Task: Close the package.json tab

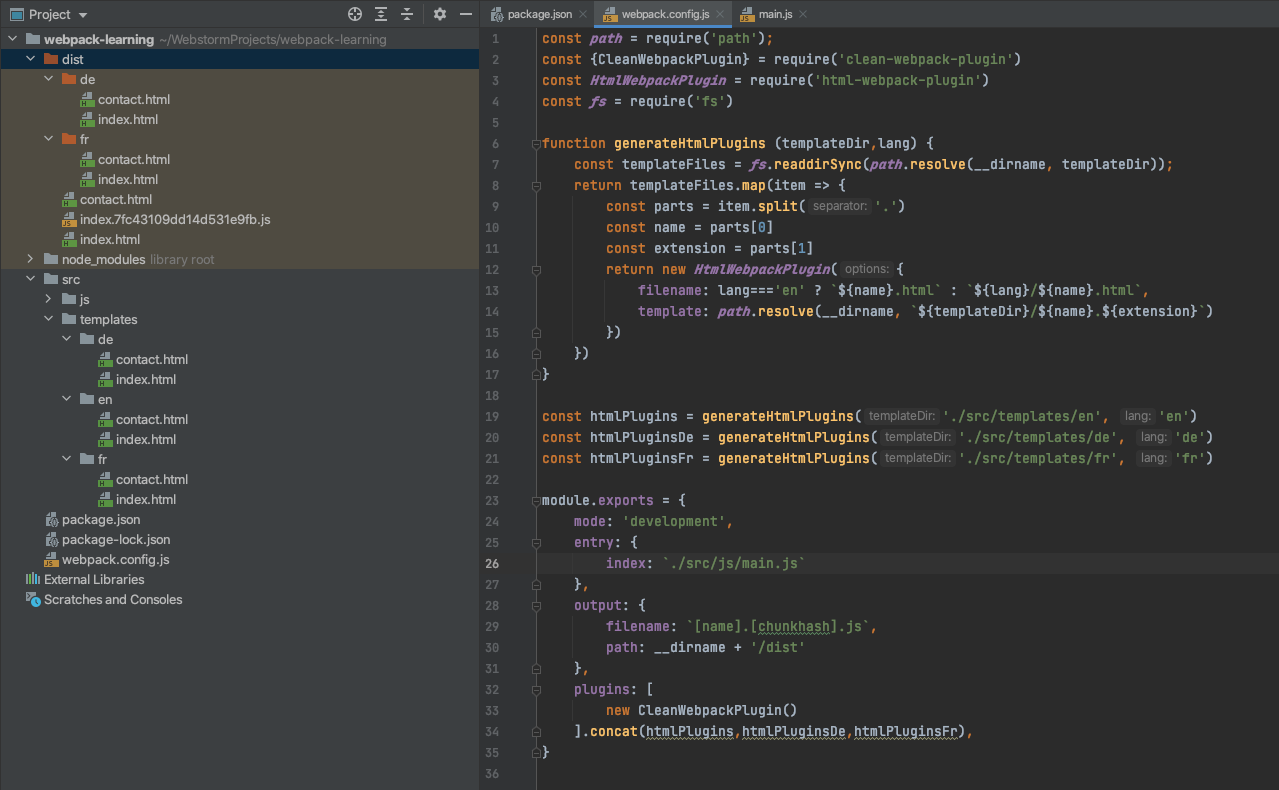Action: (583, 14)
